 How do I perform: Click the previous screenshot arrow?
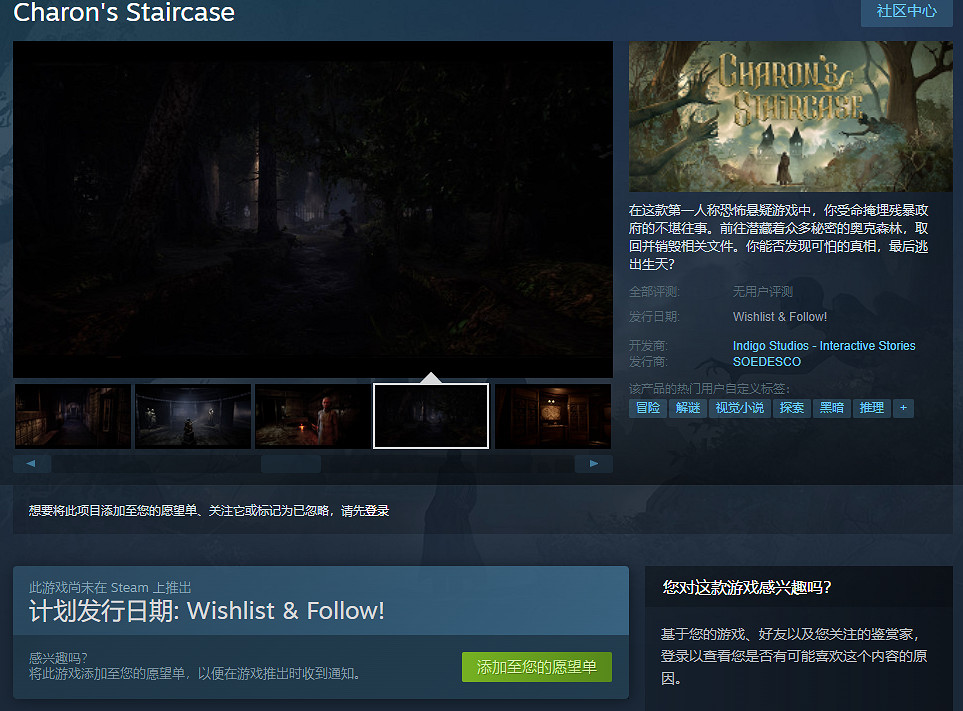pos(31,463)
